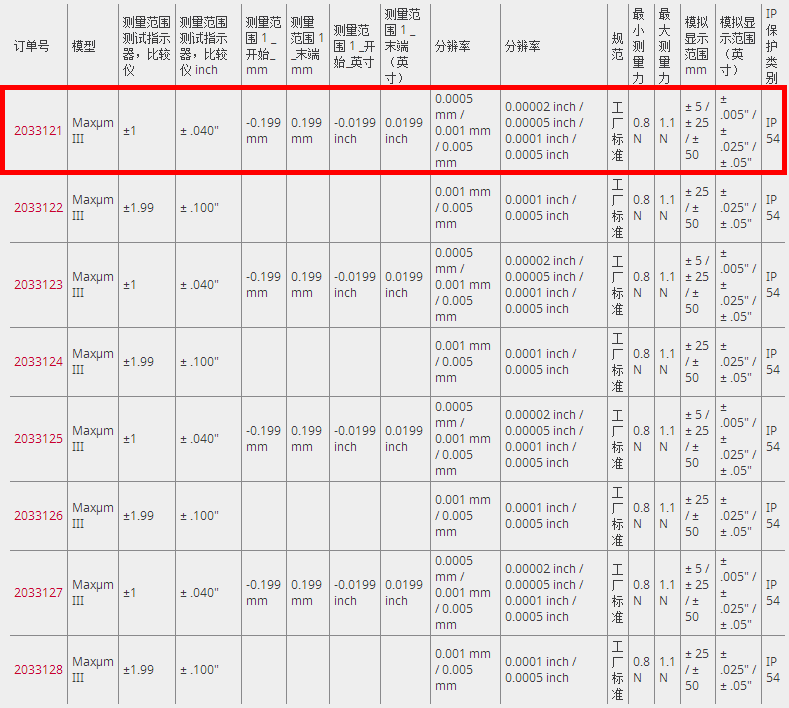Open order number 2033126 link

[38, 516]
